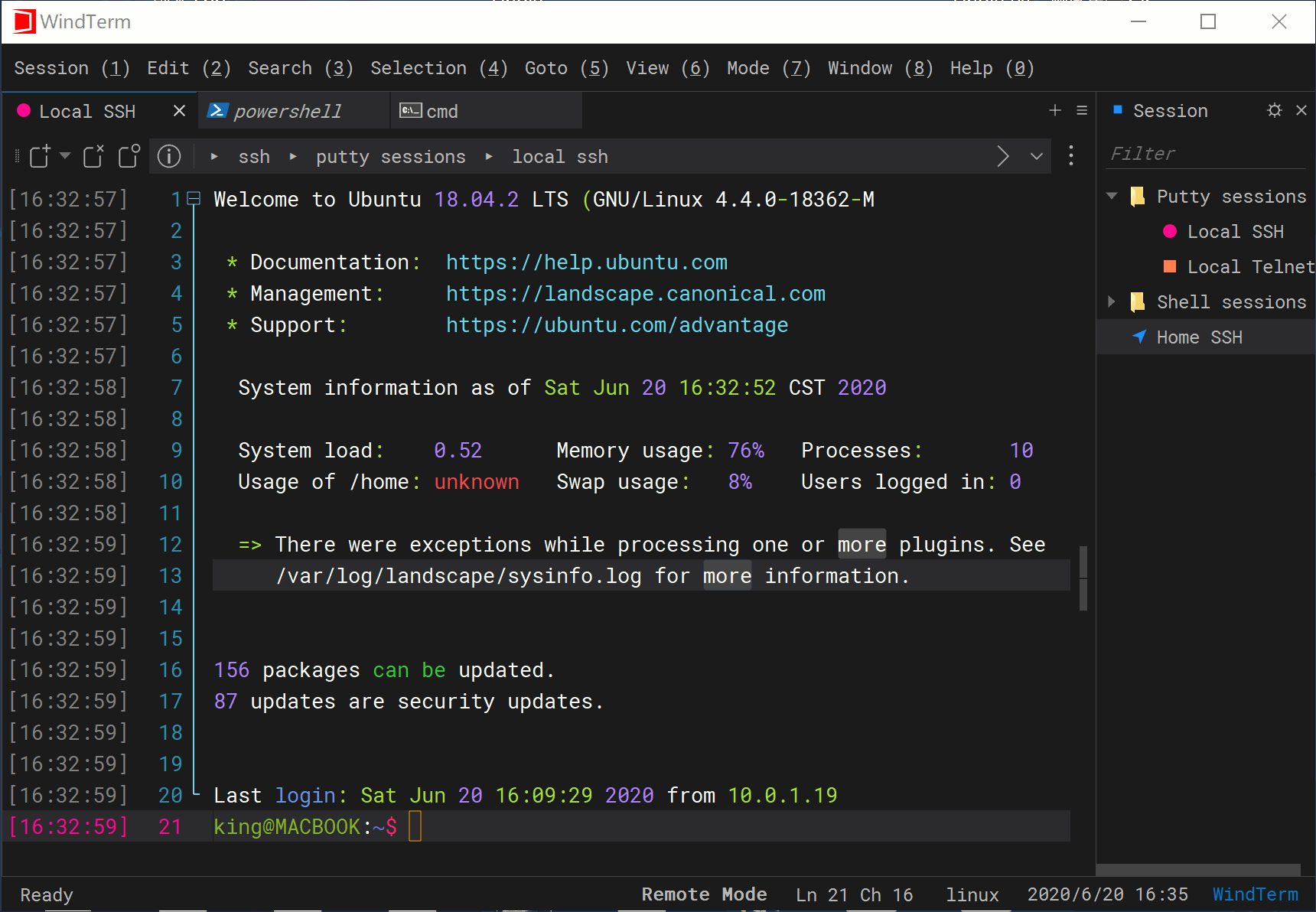This screenshot has height=912, width=1316.
Task: Open the help.ubuntu.com documentation link
Action: tap(587, 262)
